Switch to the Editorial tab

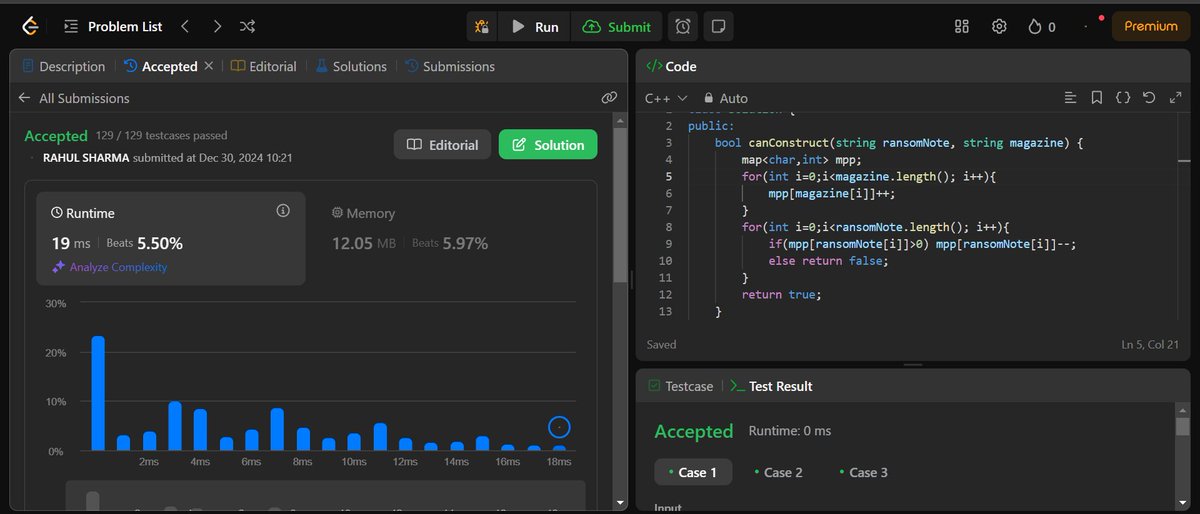(264, 66)
